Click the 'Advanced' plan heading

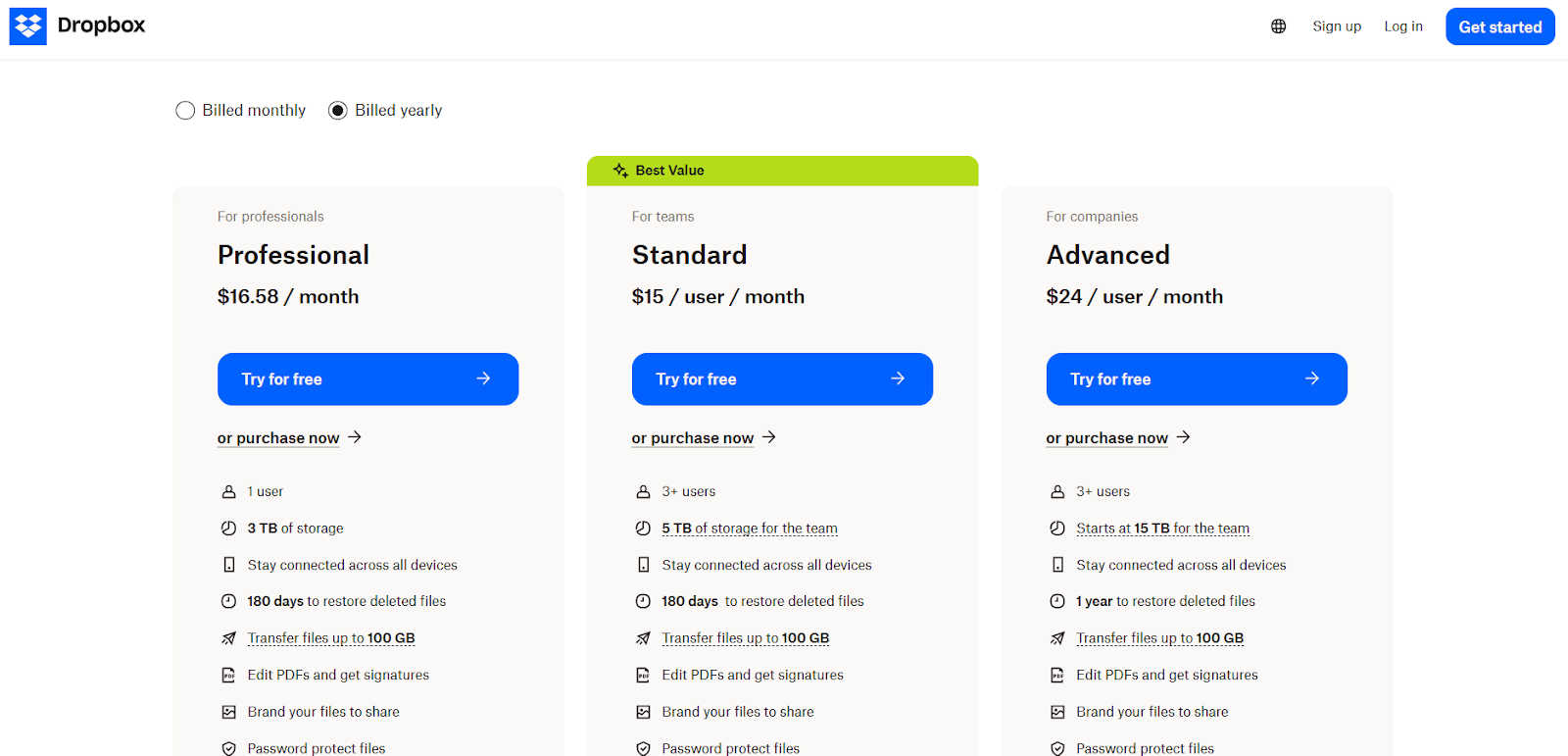[1107, 255]
